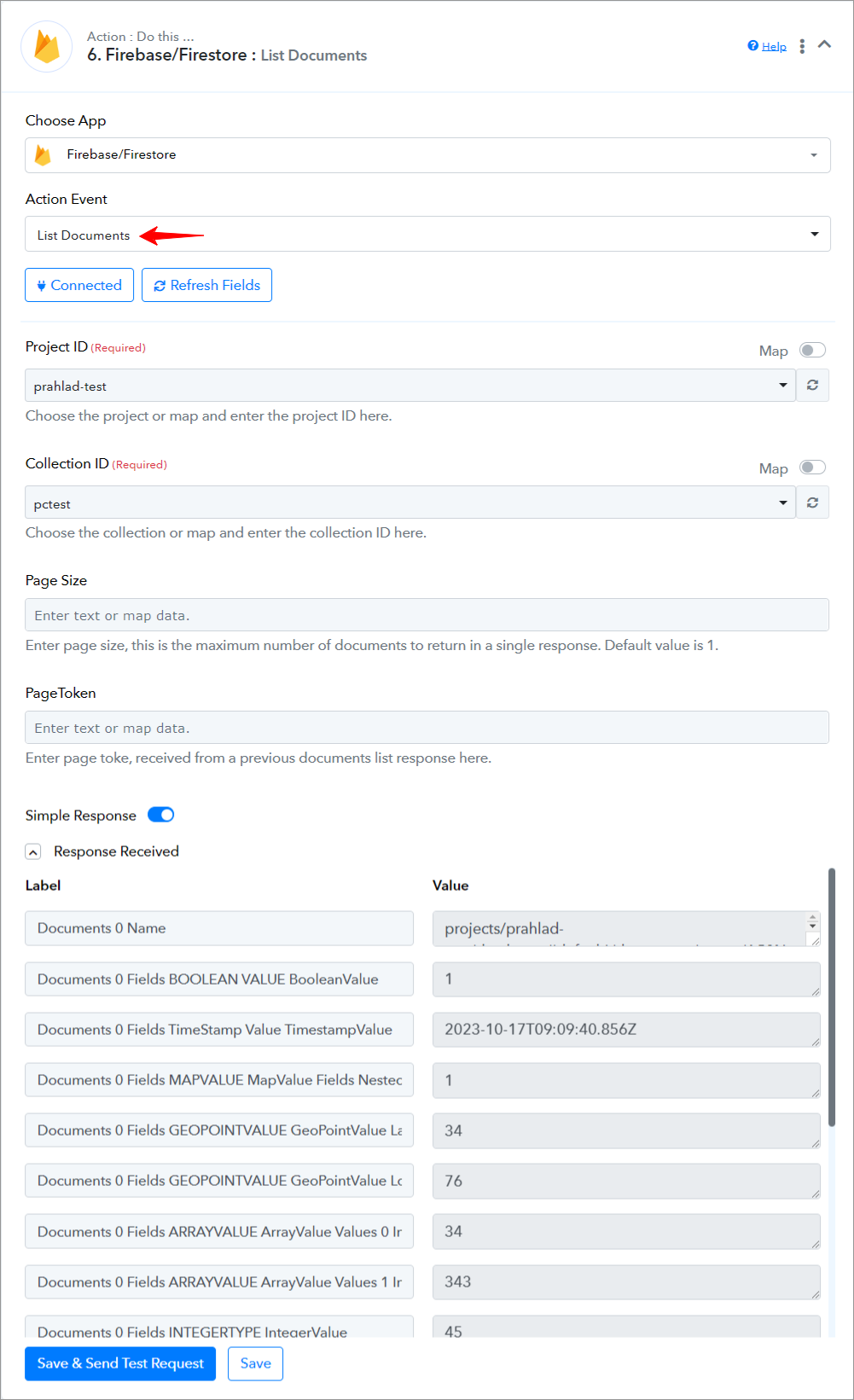Image resolution: width=854 pixels, height=1400 pixels.
Task: Click the Firebase icon in Choose App
Action: tap(43, 154)
